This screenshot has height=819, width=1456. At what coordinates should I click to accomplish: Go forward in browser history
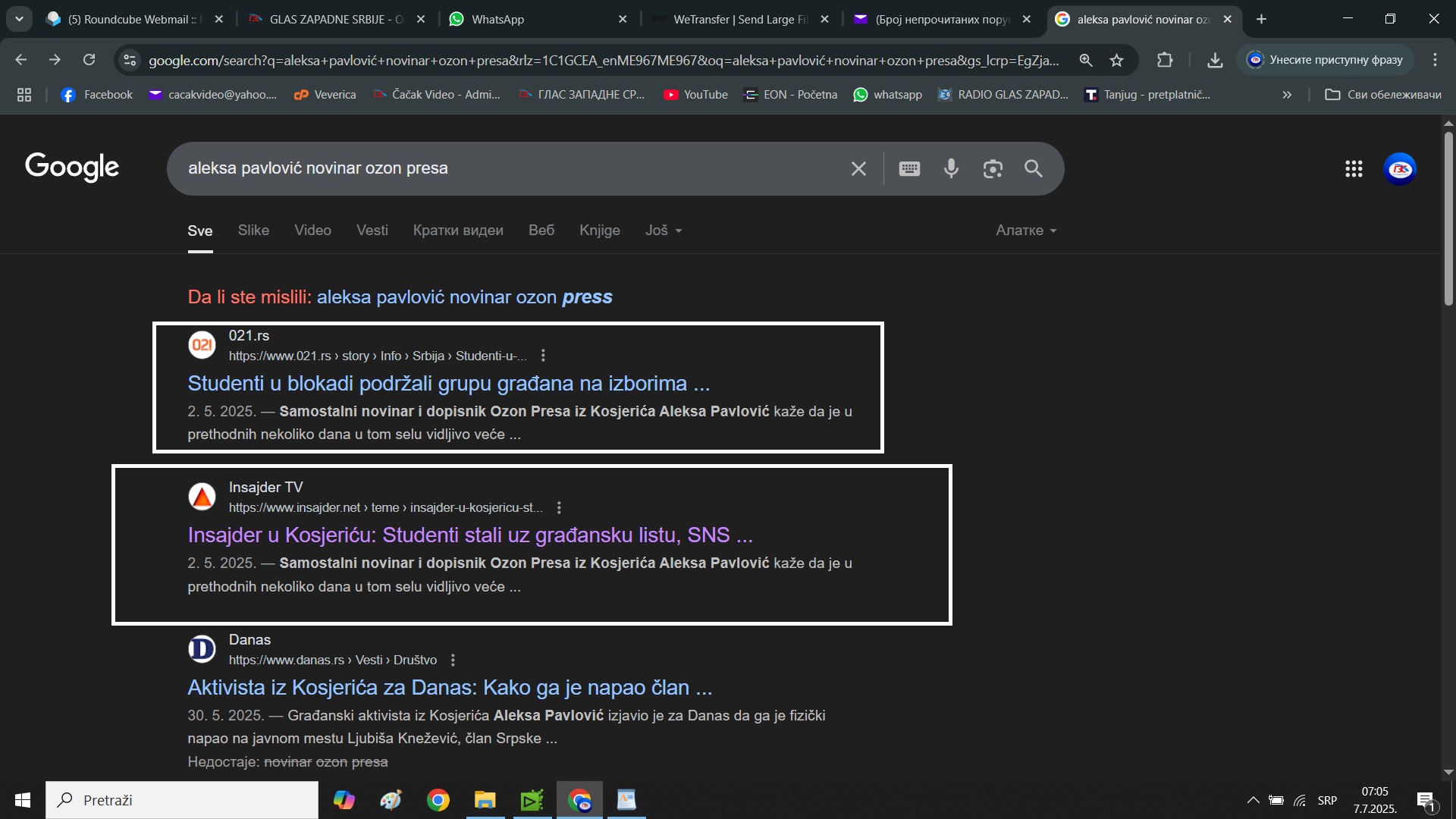55,60
